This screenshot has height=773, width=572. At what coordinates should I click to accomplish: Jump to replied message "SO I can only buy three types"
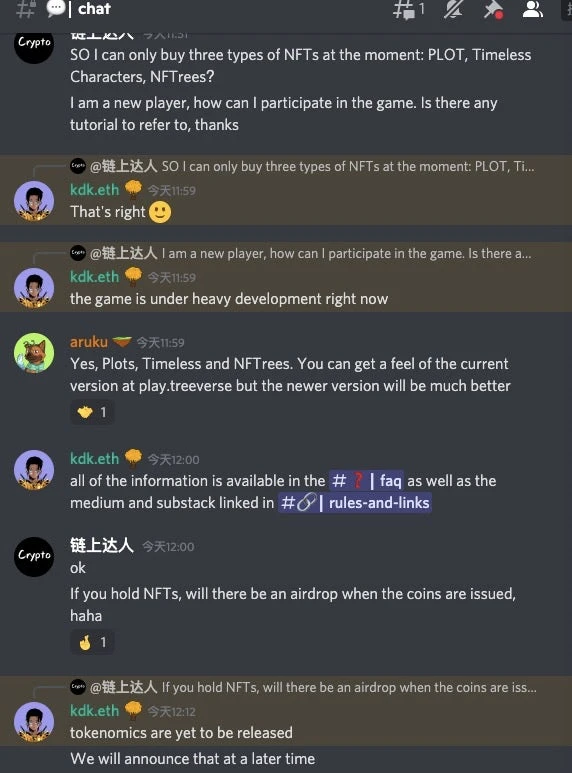(x=348, y=167)
